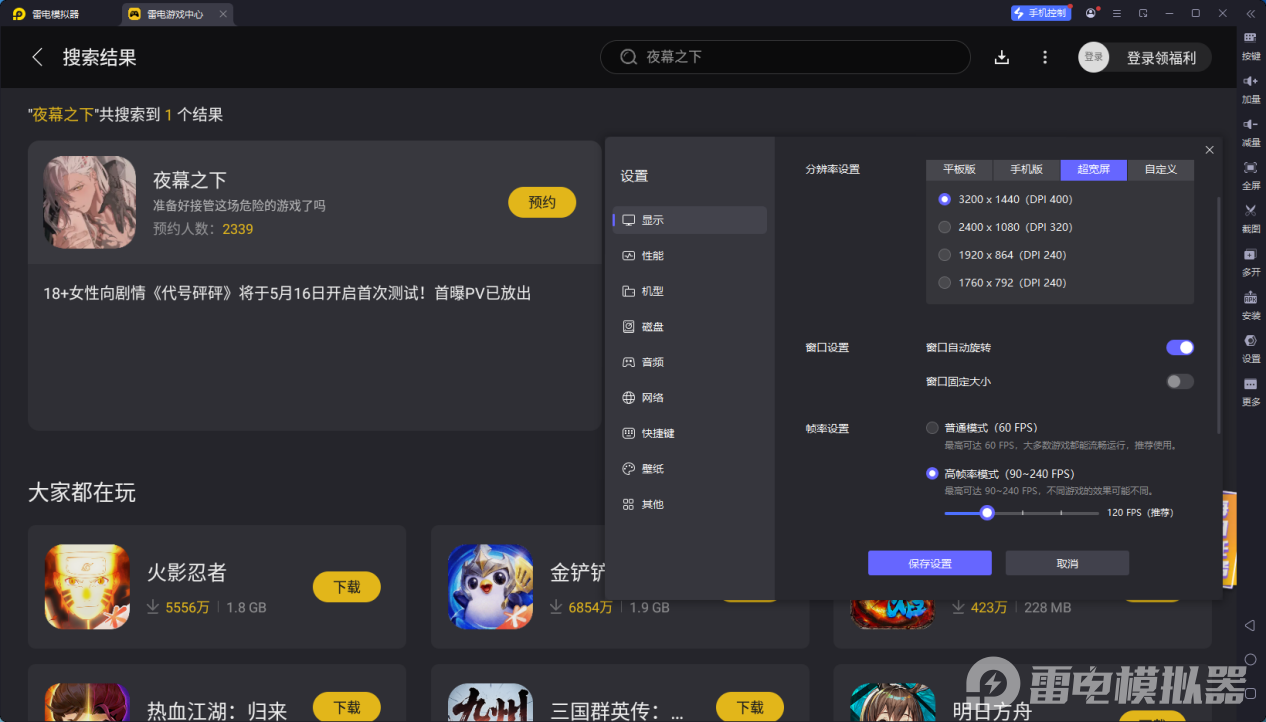Open 机型 settings section

[x=690, y=291]
